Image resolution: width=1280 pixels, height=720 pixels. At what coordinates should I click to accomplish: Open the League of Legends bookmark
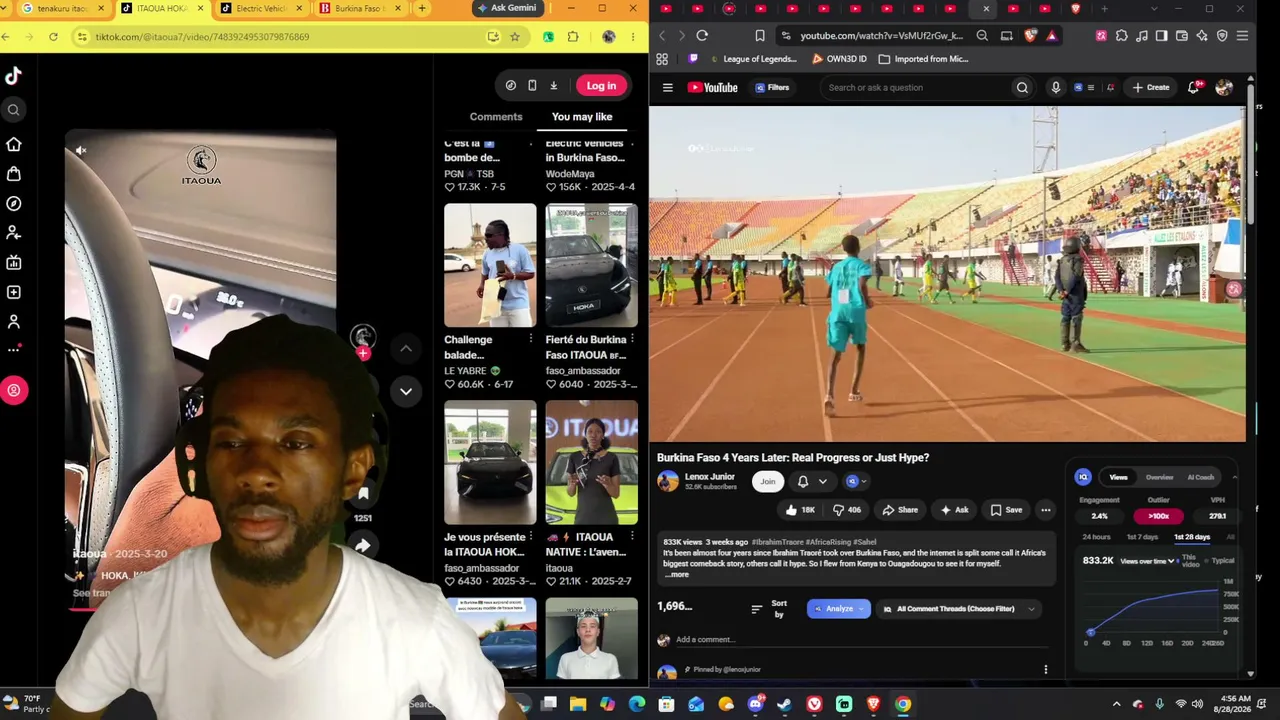753,59
